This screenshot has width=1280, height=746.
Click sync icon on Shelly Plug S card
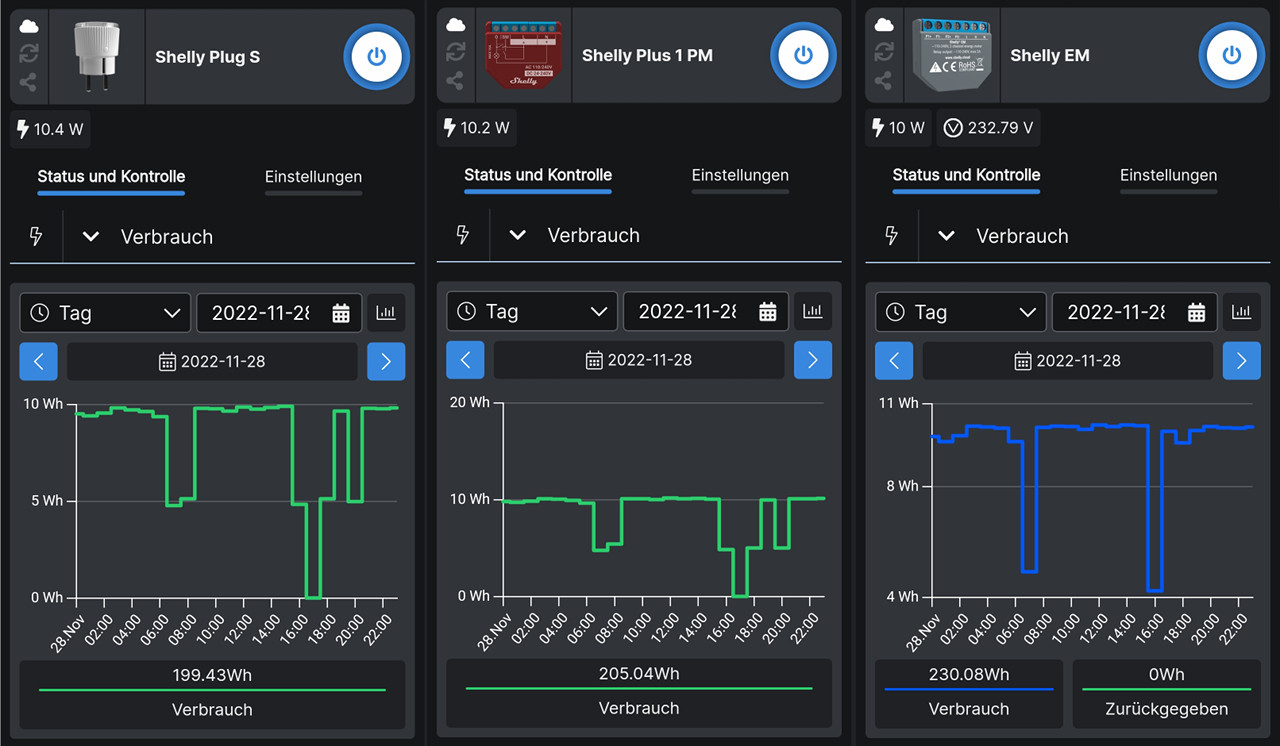(x=28, y=54)
